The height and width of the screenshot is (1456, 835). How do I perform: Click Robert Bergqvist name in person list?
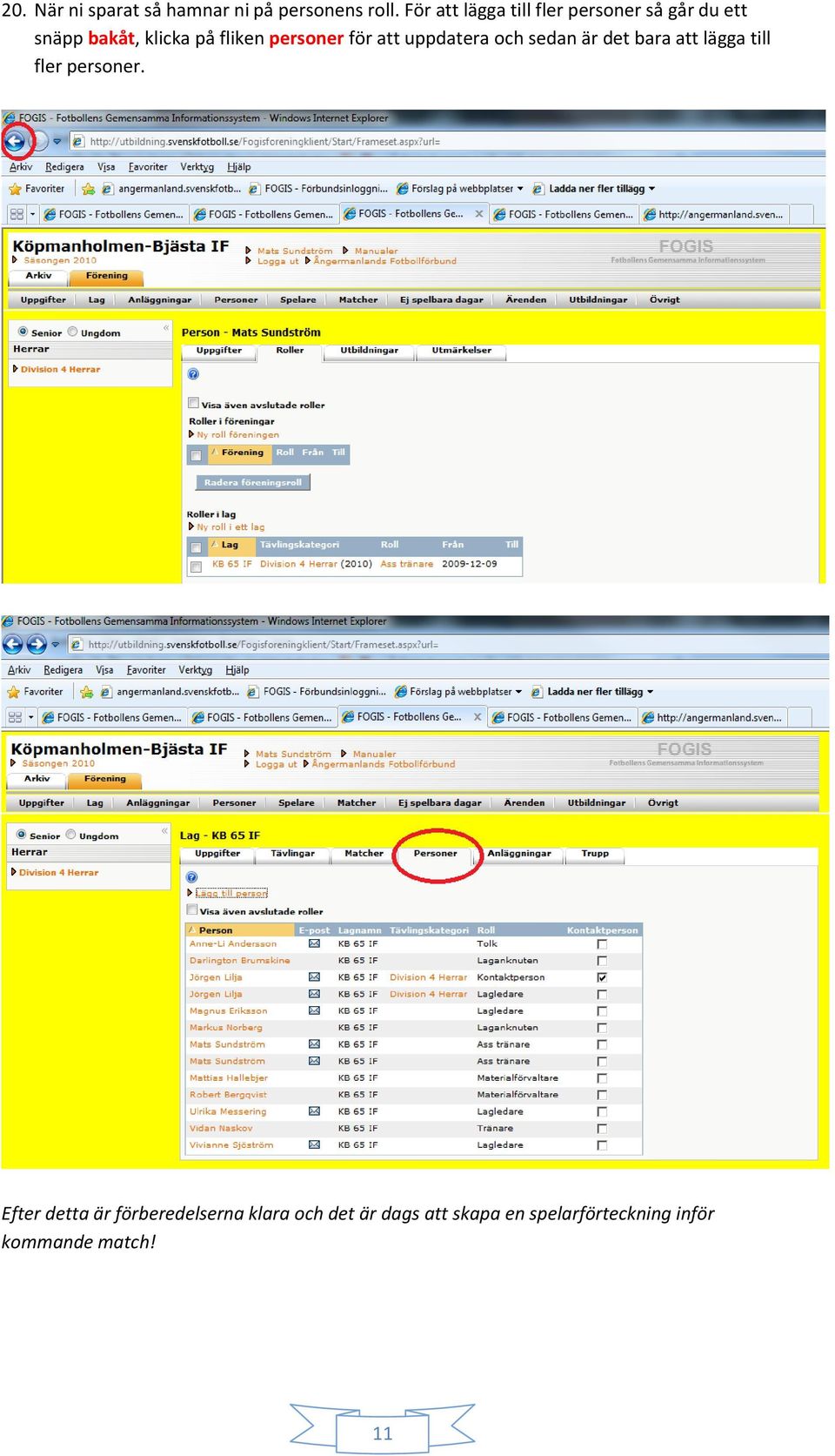coord(228,1095)
